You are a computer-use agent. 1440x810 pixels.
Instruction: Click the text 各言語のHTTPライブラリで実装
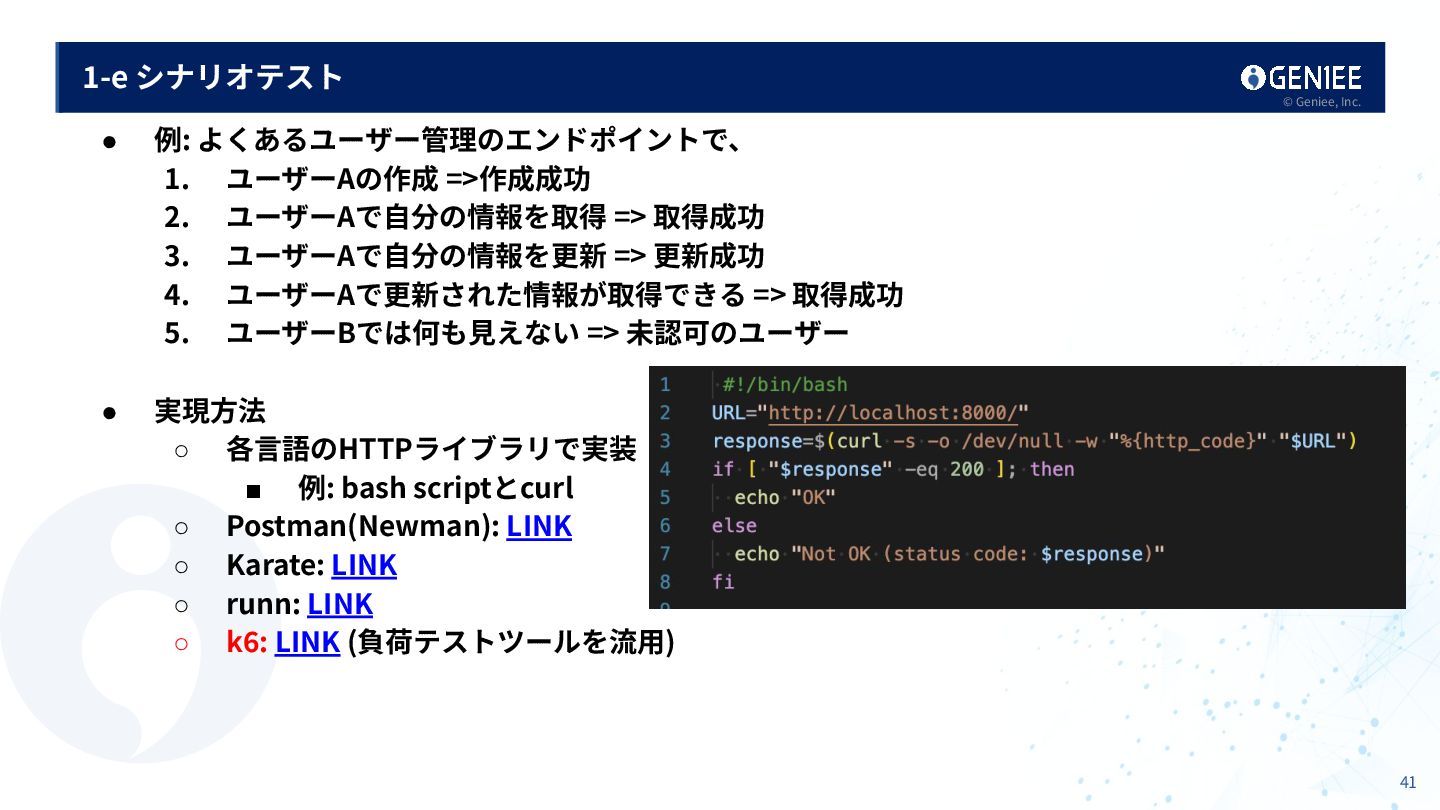coord(431,449)
